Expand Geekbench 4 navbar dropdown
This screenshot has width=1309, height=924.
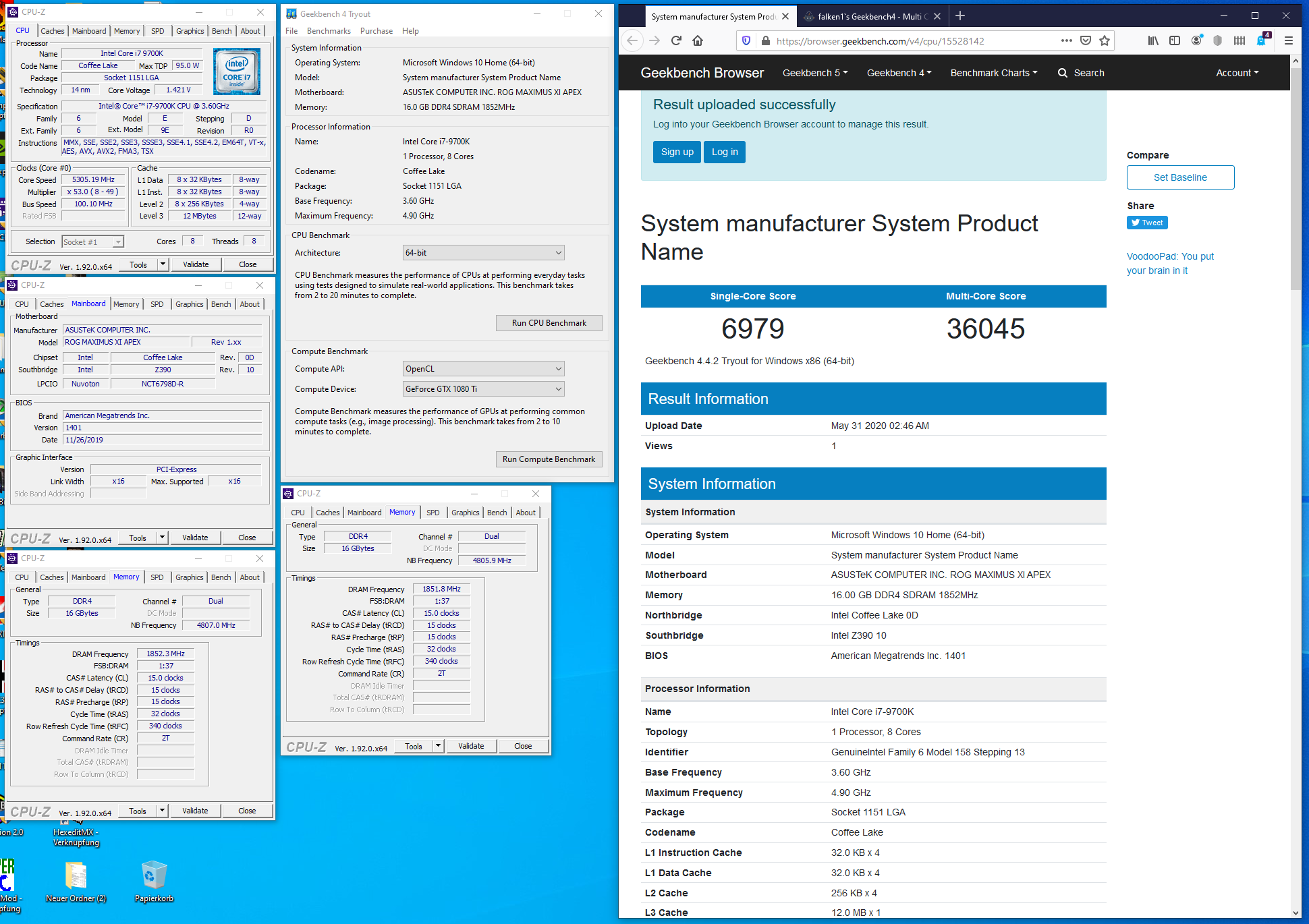pyautogui.click(x=899, y=73)
